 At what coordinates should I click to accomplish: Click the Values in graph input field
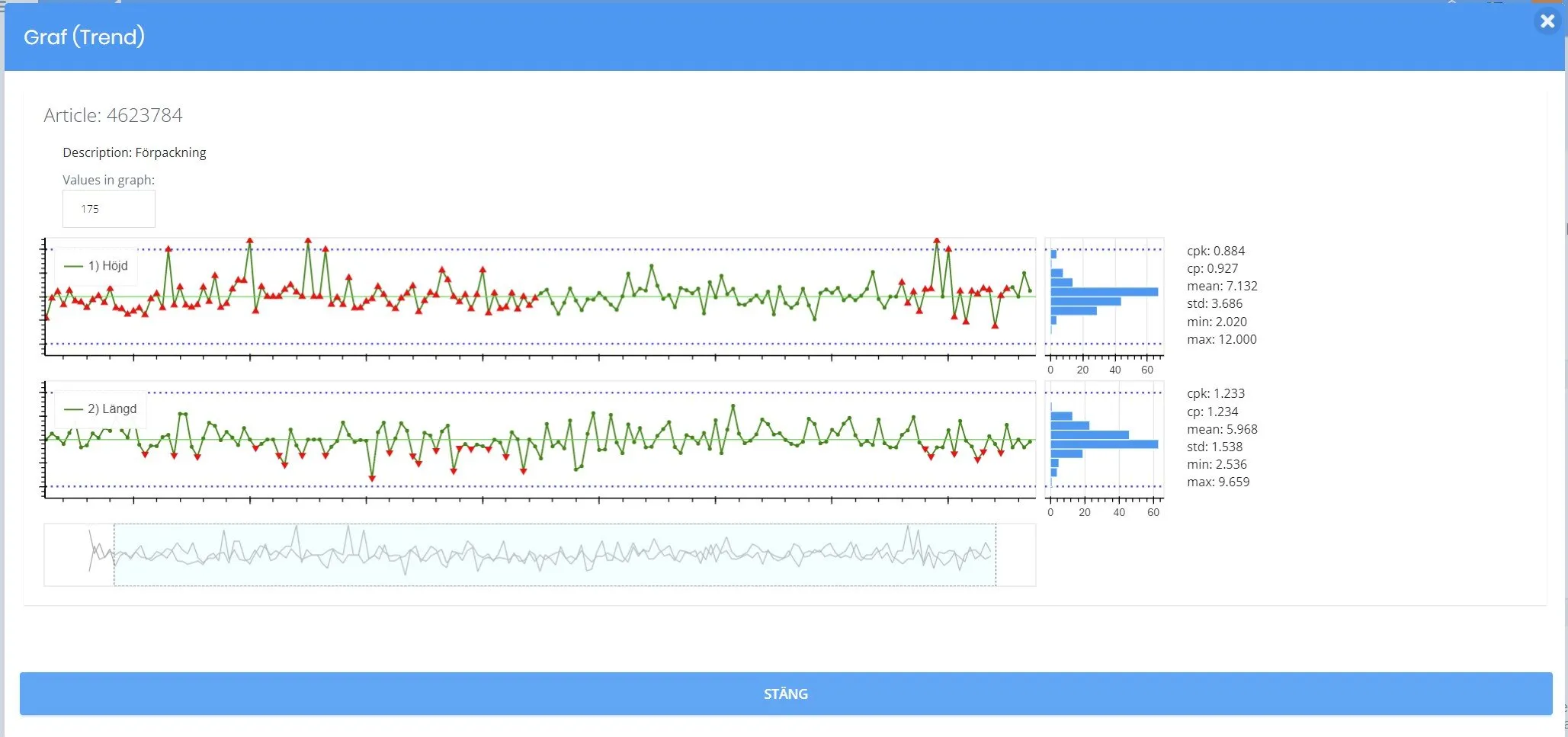click(x=109, y=209)
